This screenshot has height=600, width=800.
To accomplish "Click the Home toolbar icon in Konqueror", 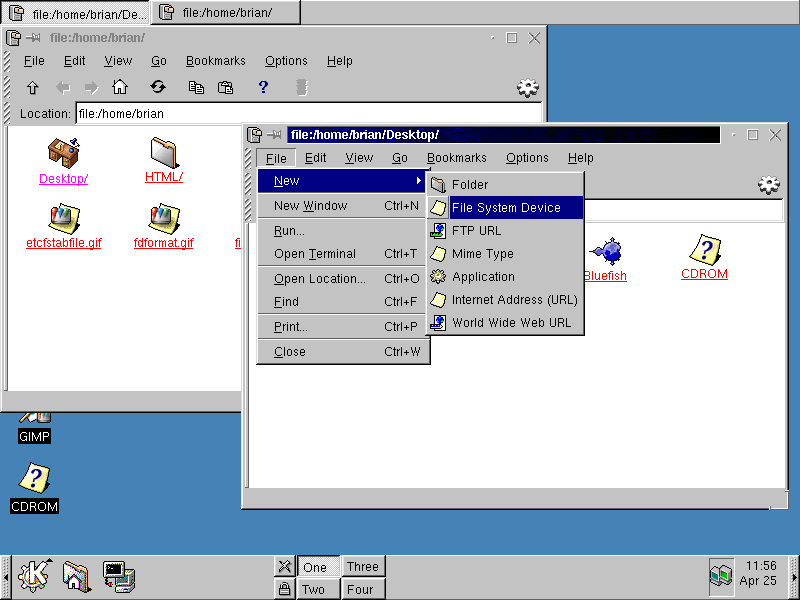I will click(x=120, y=88).
